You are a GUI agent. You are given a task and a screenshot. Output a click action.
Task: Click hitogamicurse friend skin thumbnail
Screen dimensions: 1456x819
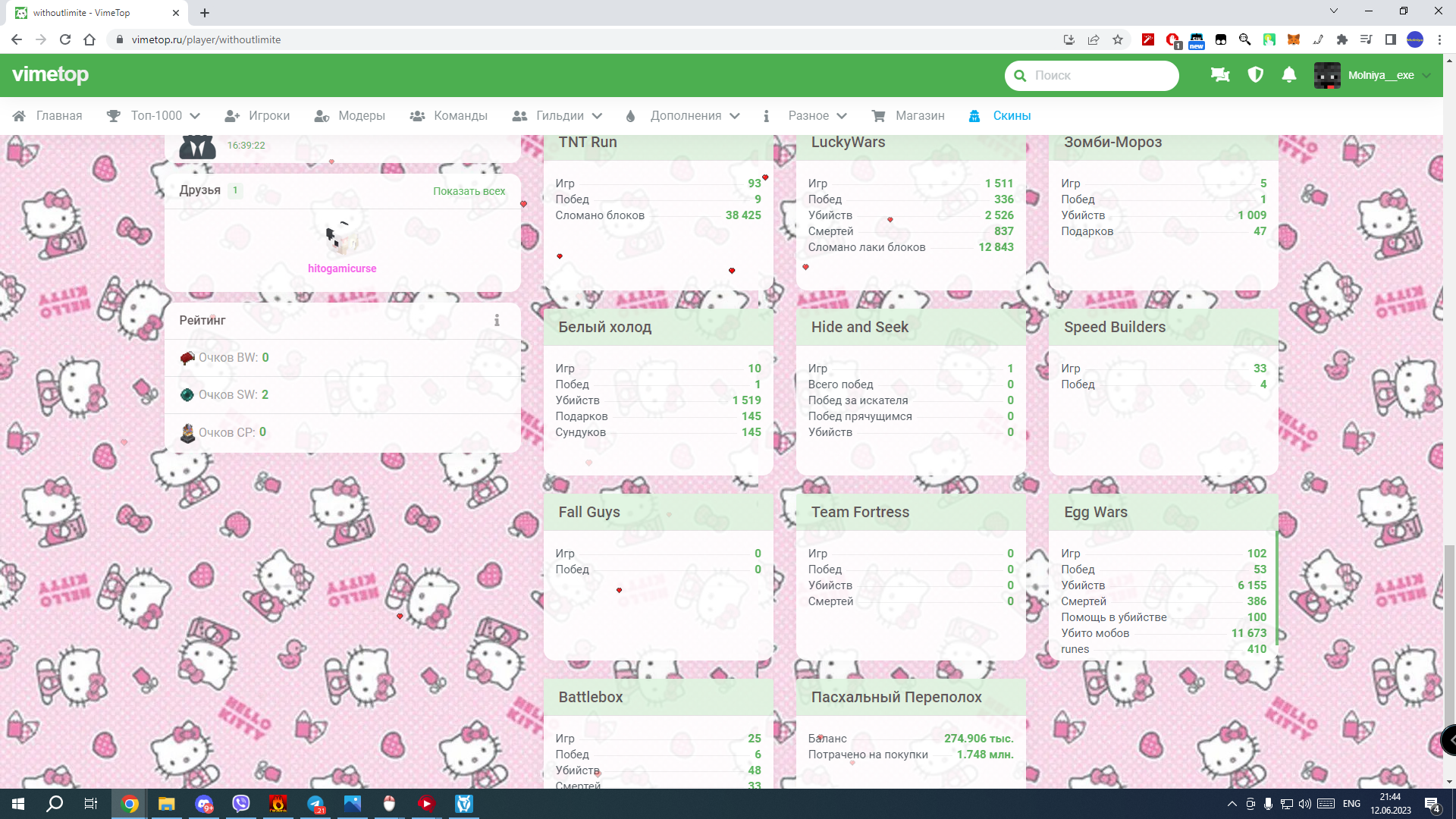342,239
